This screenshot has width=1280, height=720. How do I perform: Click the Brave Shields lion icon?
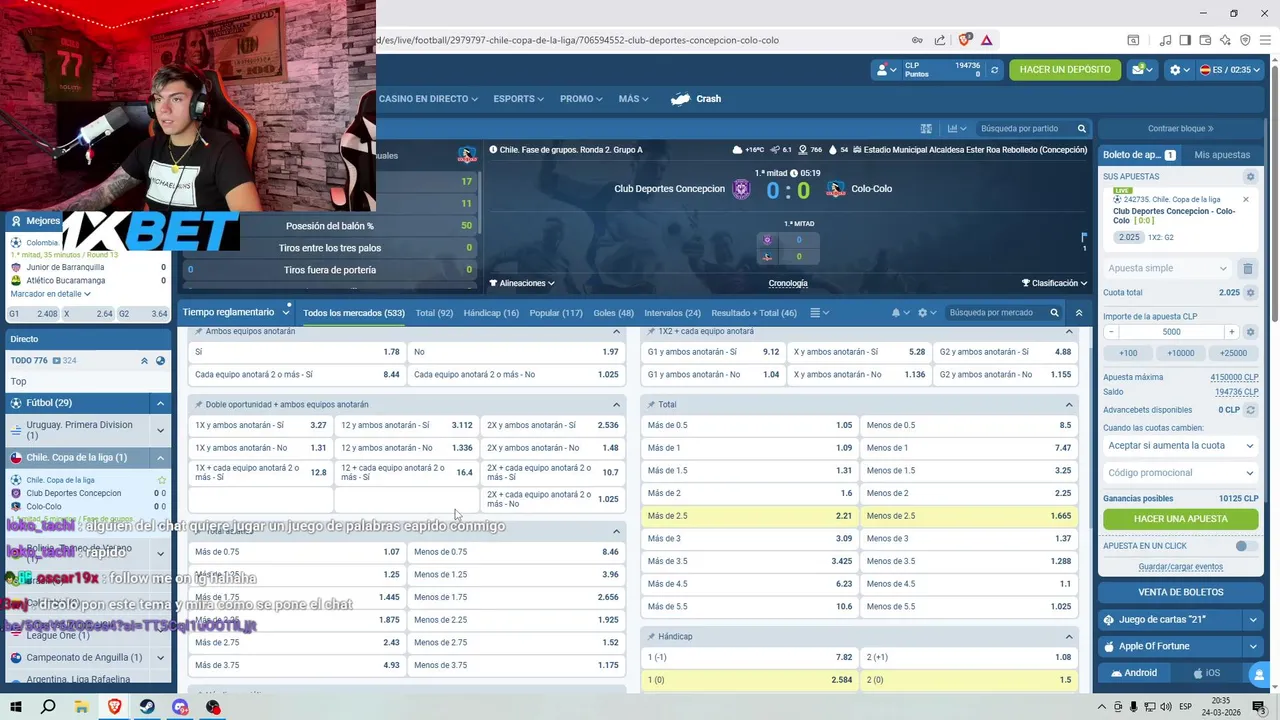pyautogui.click(x=965, y=40)
